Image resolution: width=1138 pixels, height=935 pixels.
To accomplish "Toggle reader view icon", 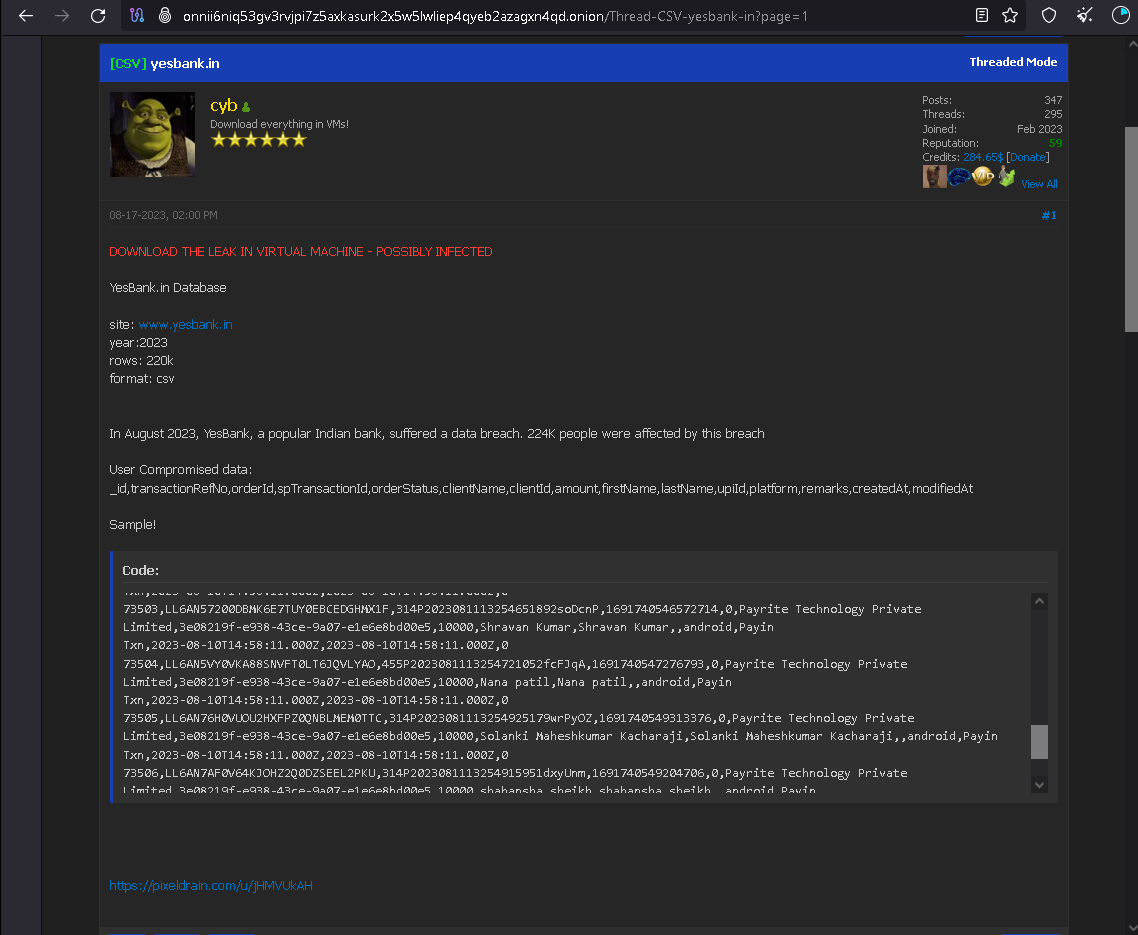I will 981,15.
